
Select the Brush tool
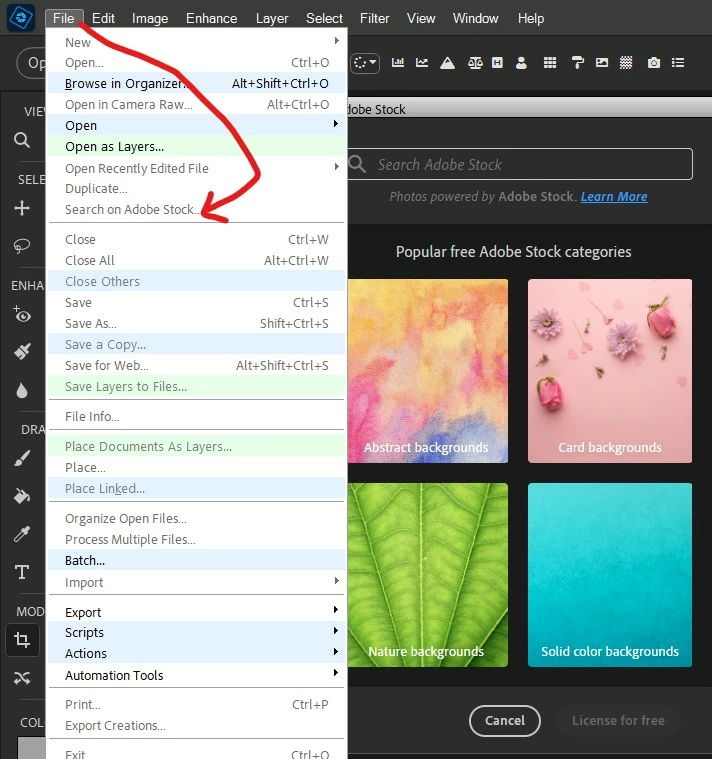coord(22,458)
